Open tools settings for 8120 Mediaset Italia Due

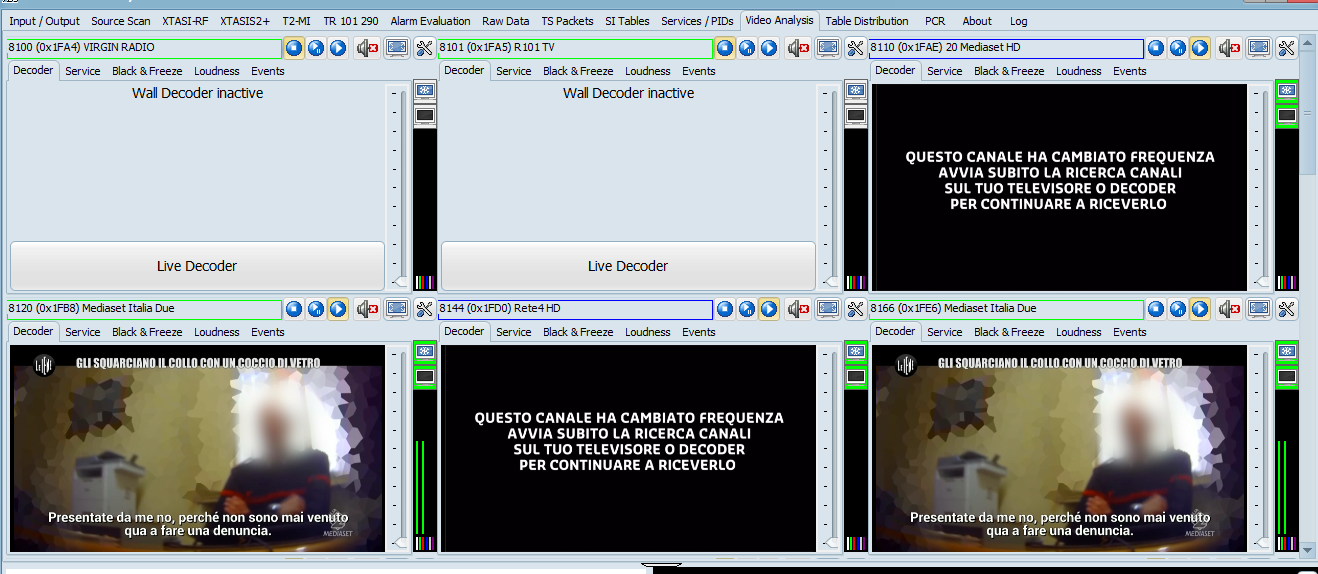(424, 309)
